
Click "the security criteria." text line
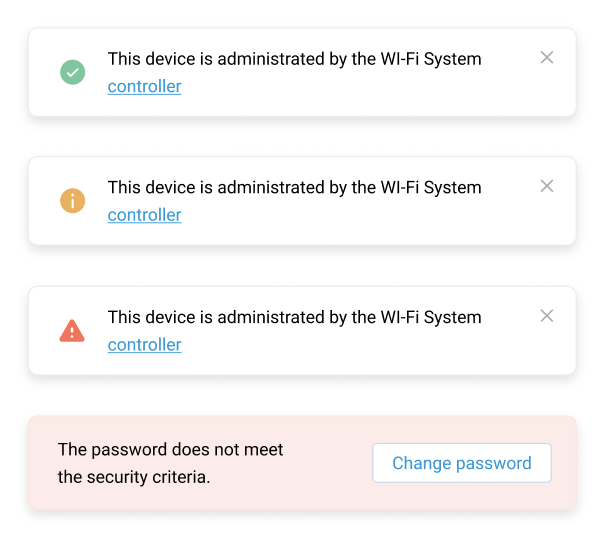[134, 477]
